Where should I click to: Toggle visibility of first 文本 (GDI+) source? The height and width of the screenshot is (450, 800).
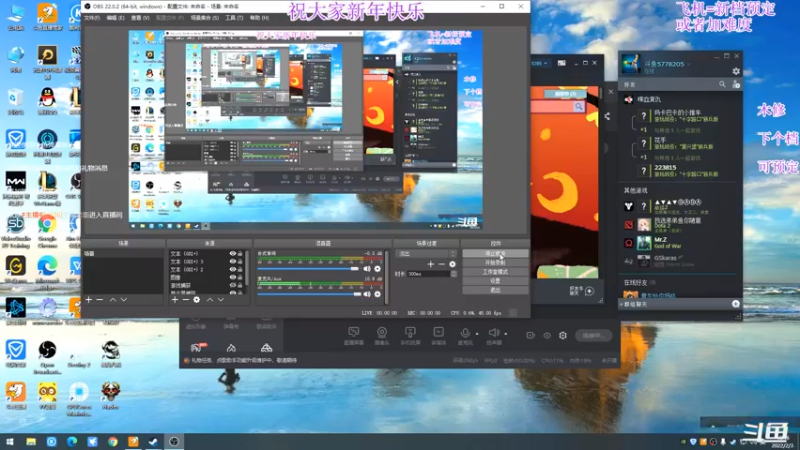(x=233, y=254)
